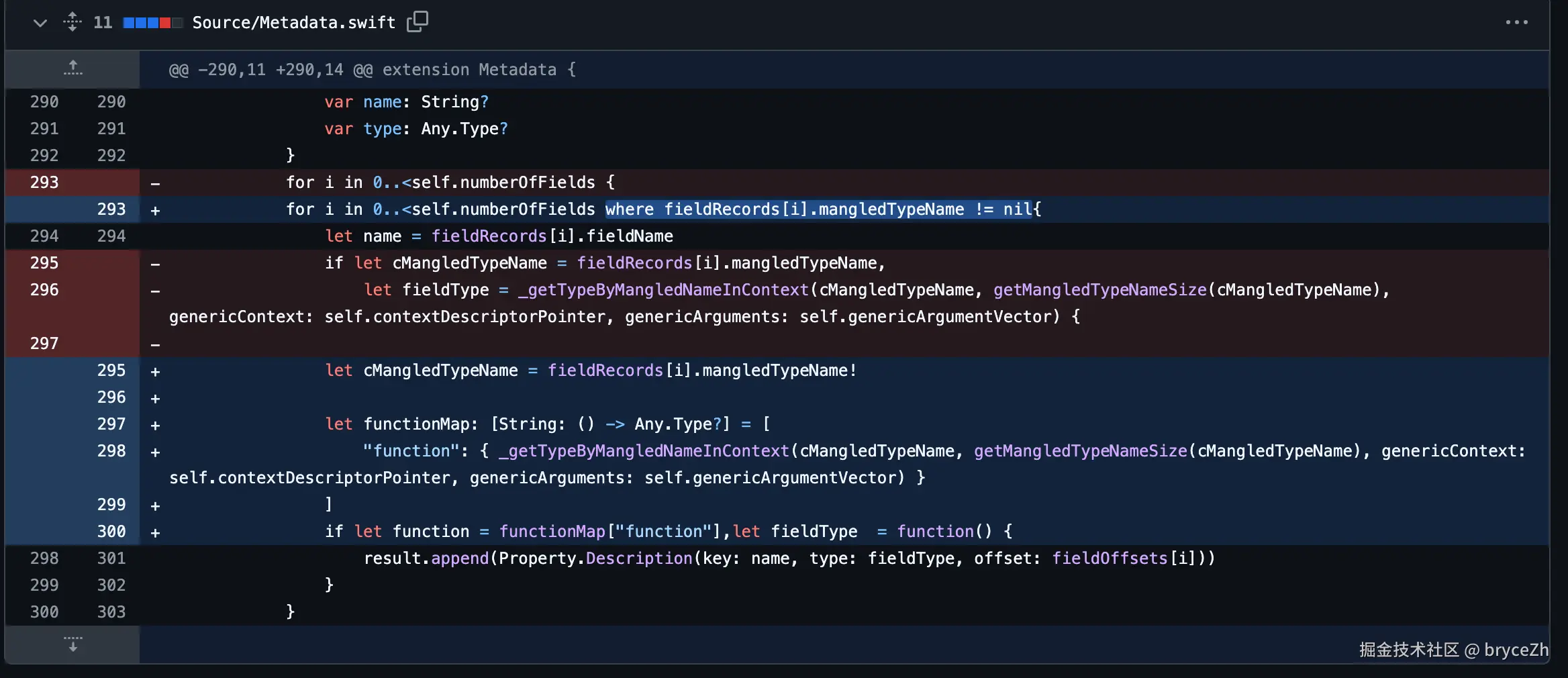This screenshot has width=1568, height=678.
Task: Click the blue and red diffstat squares
Action: [153, 23]
